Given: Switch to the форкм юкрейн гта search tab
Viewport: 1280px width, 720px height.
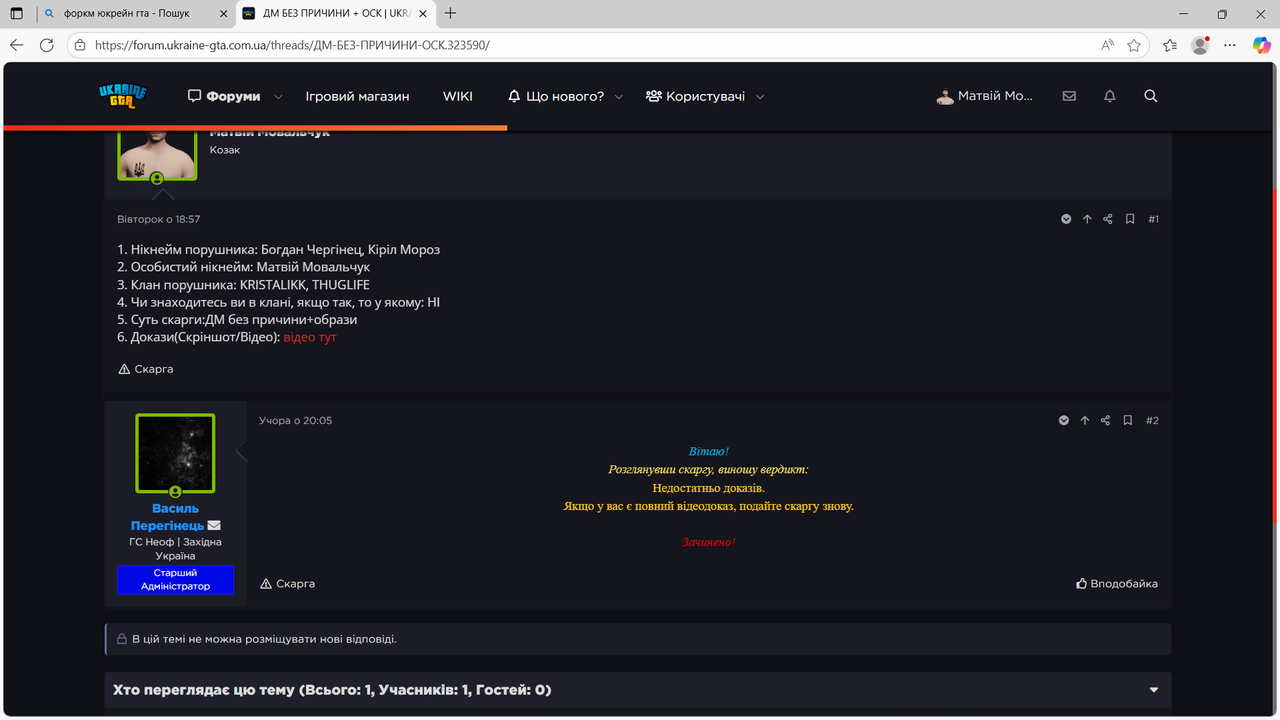Looking at the screenshot, I should [134, 14].
